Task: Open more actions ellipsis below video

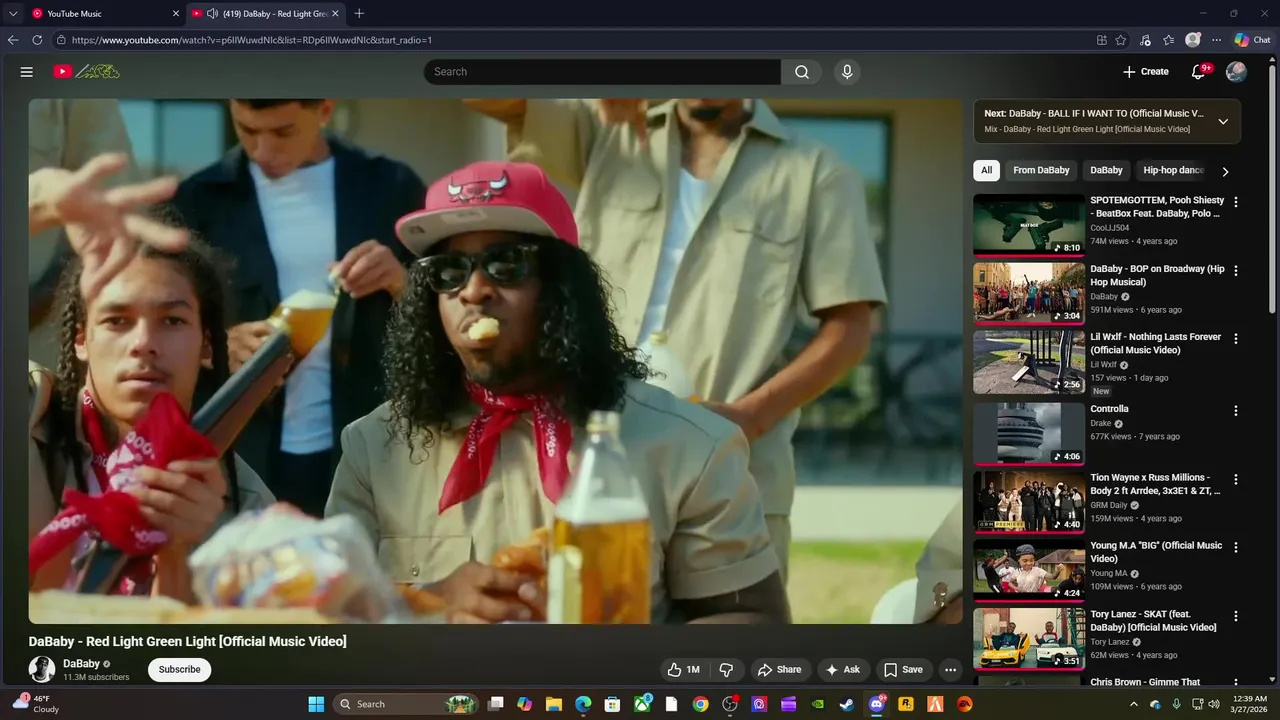Action: (951, 670)
